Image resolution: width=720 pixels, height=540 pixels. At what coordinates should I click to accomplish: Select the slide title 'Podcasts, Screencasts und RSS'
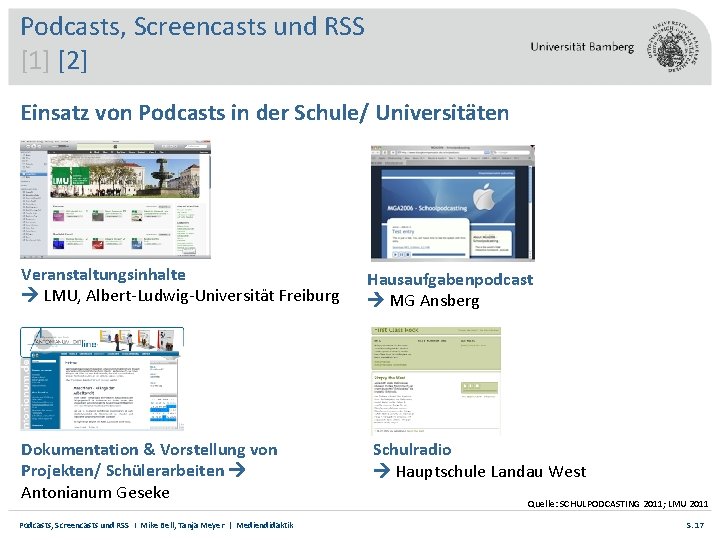click(x=192, y=26)
